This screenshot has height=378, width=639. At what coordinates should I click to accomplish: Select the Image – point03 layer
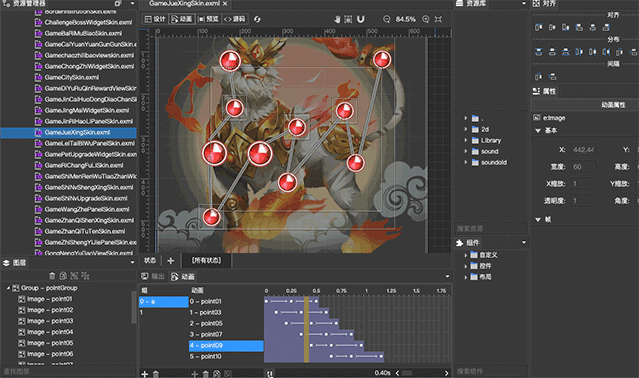[x=50, y=321]
